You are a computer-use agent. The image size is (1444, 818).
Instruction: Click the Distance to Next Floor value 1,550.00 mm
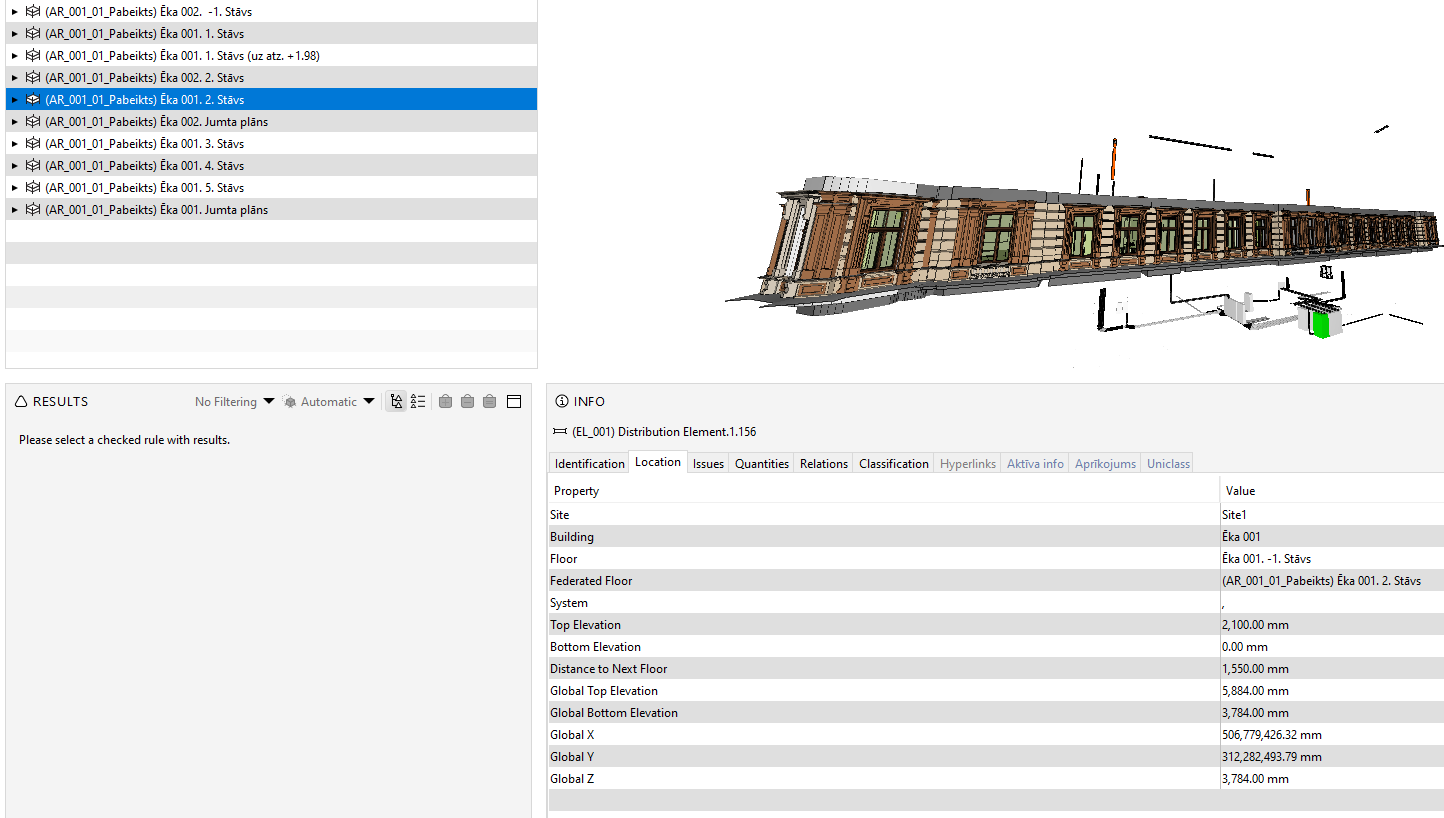[x=1332, y=669]
